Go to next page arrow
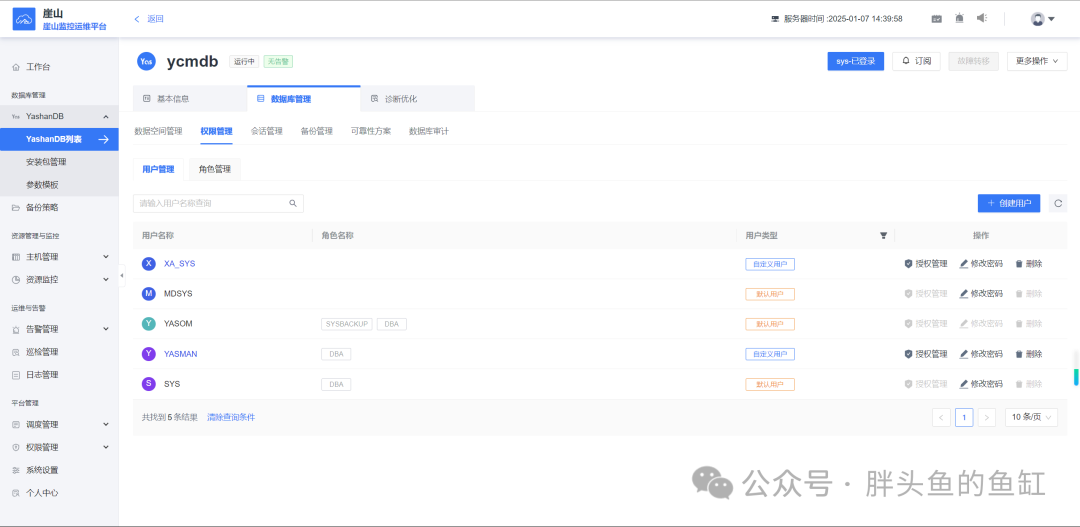Screen dimensions: 1080x527 [987, 417]
